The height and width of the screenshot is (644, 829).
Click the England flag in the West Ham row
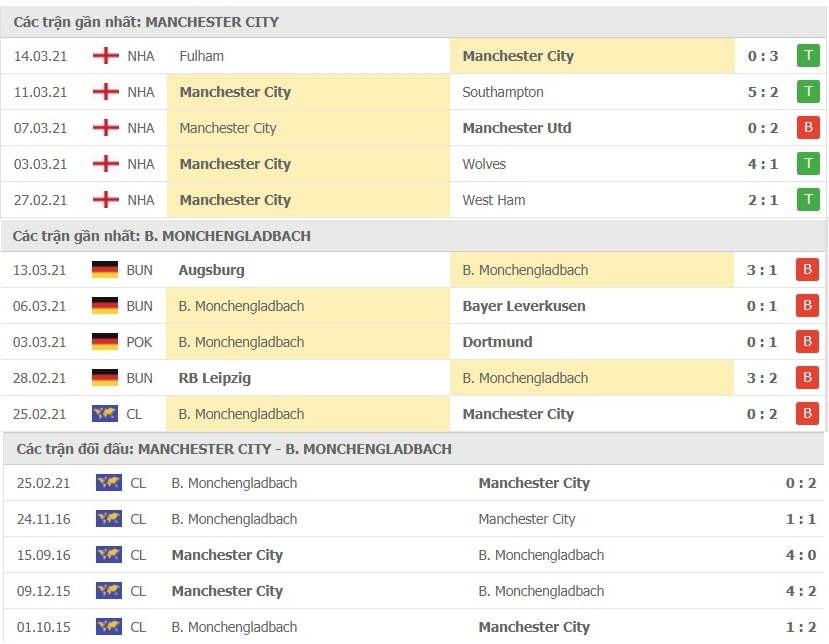tap(106, 200)
